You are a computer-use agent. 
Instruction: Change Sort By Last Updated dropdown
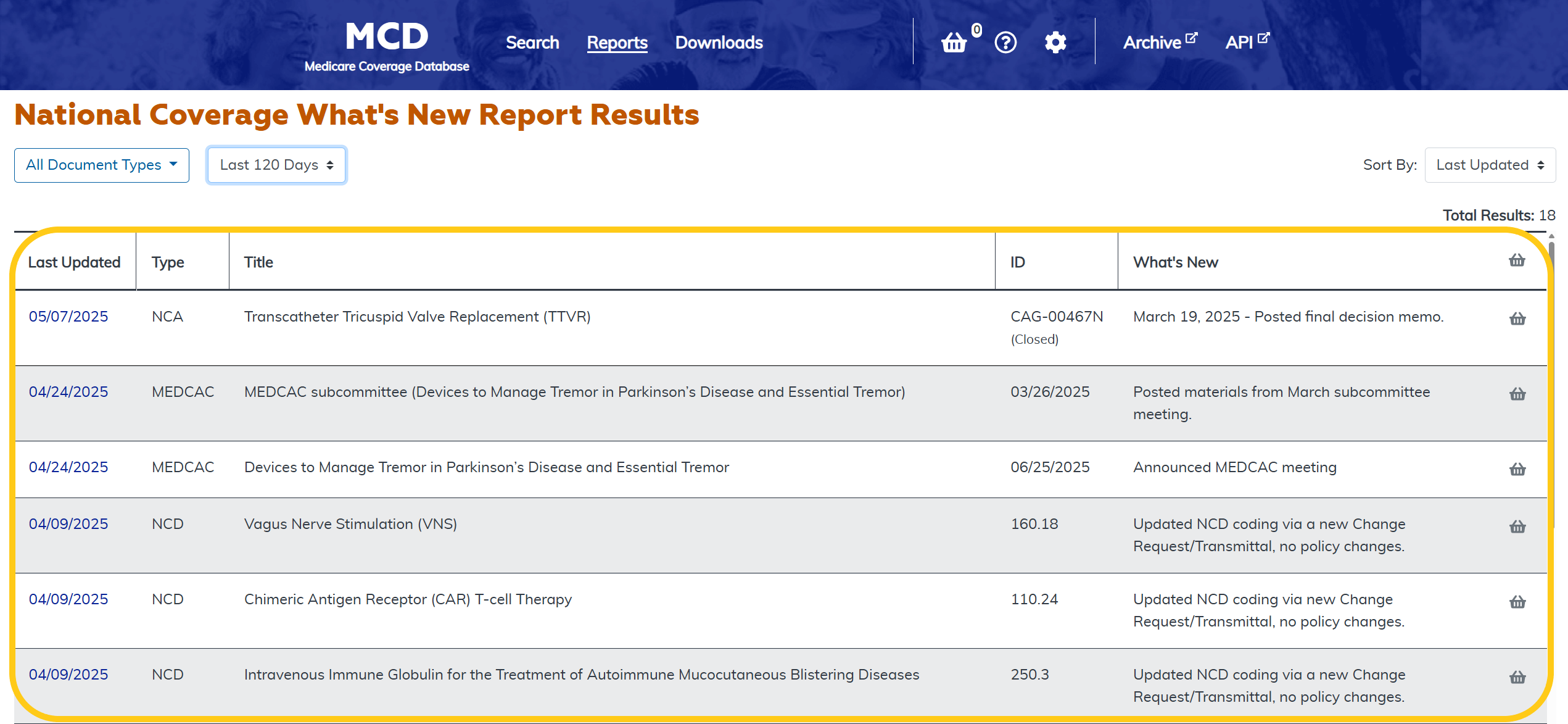(x=1490, y=165)
